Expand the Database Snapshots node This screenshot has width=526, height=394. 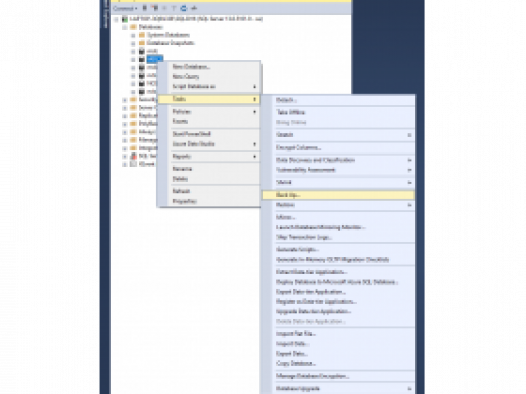[133, 43]
